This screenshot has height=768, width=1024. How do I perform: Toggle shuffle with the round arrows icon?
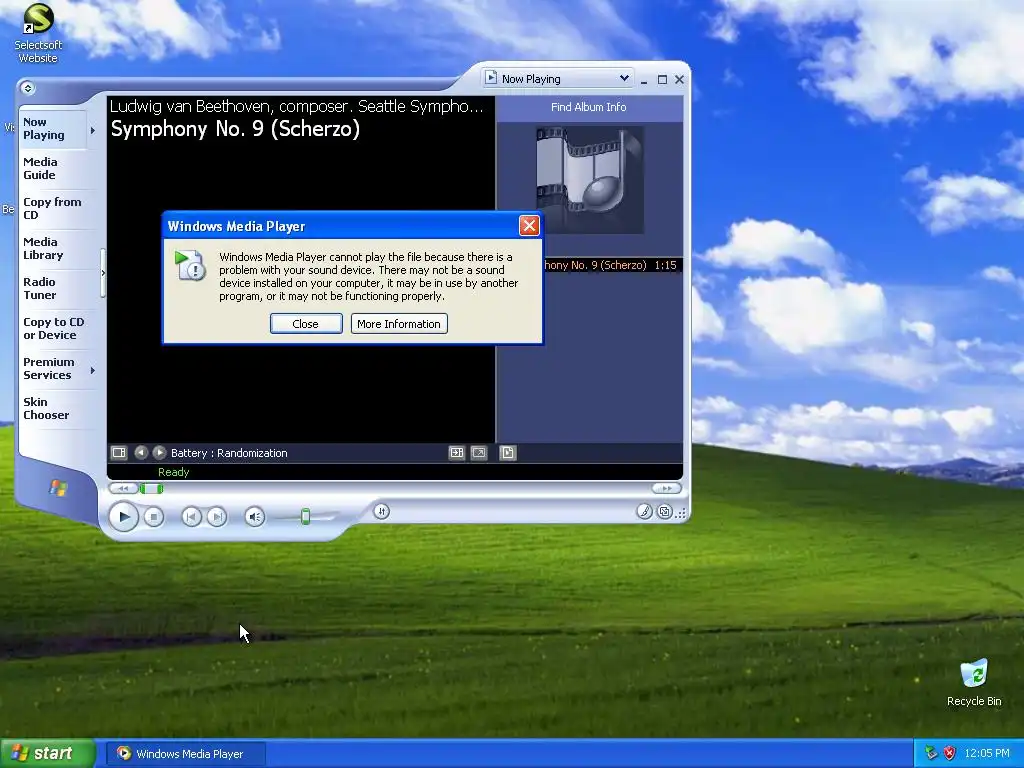pos(381,512)
